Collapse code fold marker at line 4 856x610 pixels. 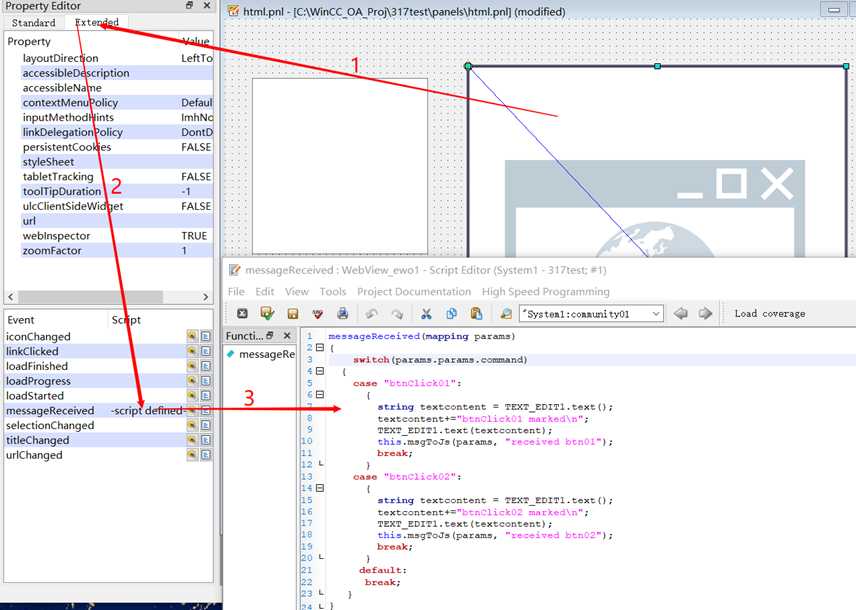(320, 371)
